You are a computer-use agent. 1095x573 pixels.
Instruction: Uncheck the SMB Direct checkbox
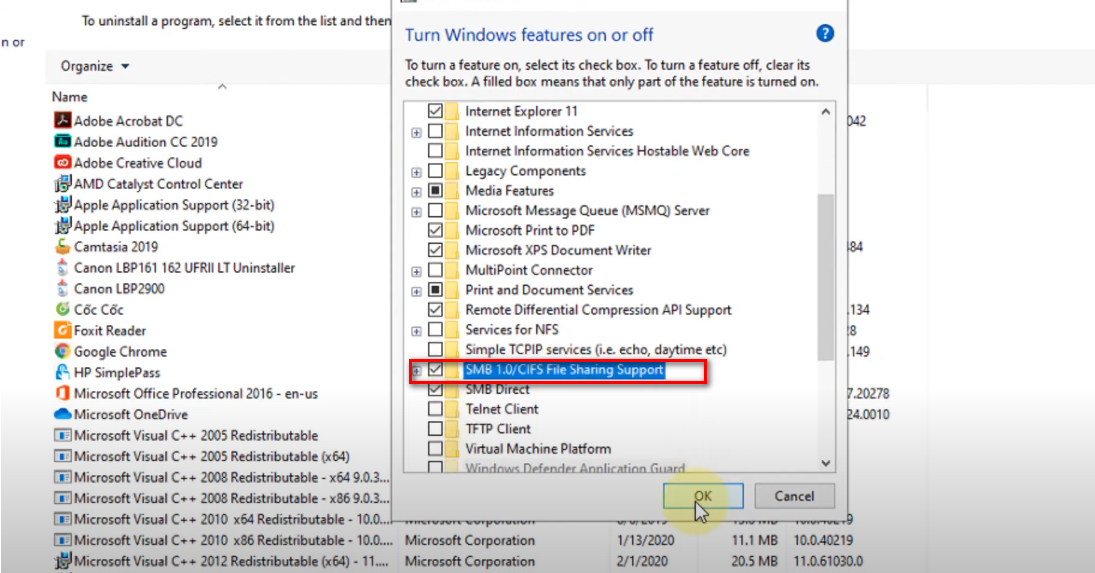[x=435, y=389]
